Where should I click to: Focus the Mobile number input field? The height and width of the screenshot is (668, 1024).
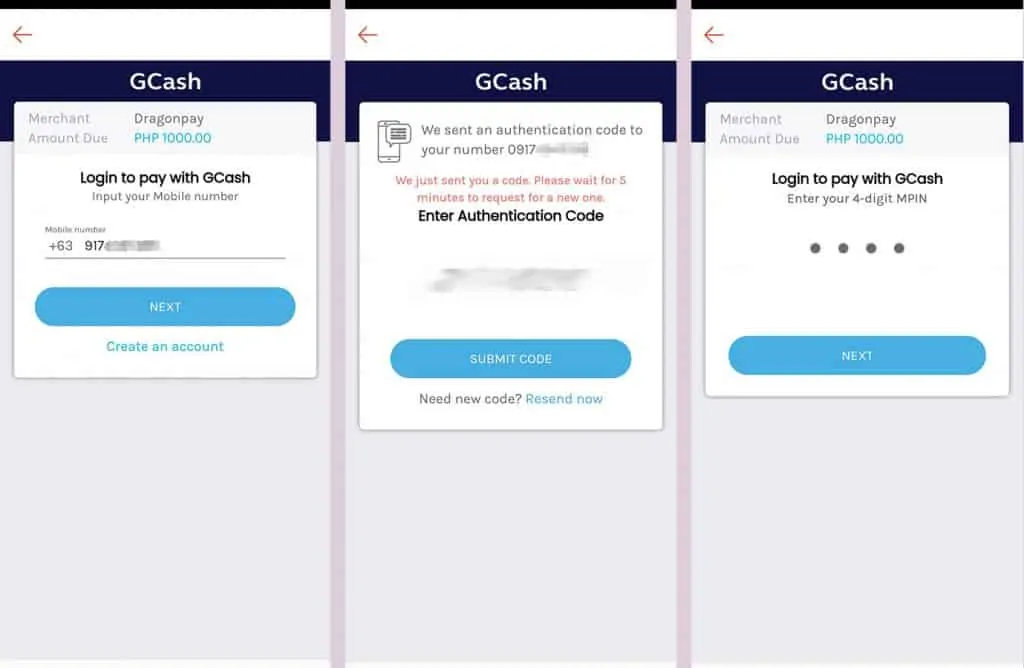pyautogui.click(x=180, y=246)
